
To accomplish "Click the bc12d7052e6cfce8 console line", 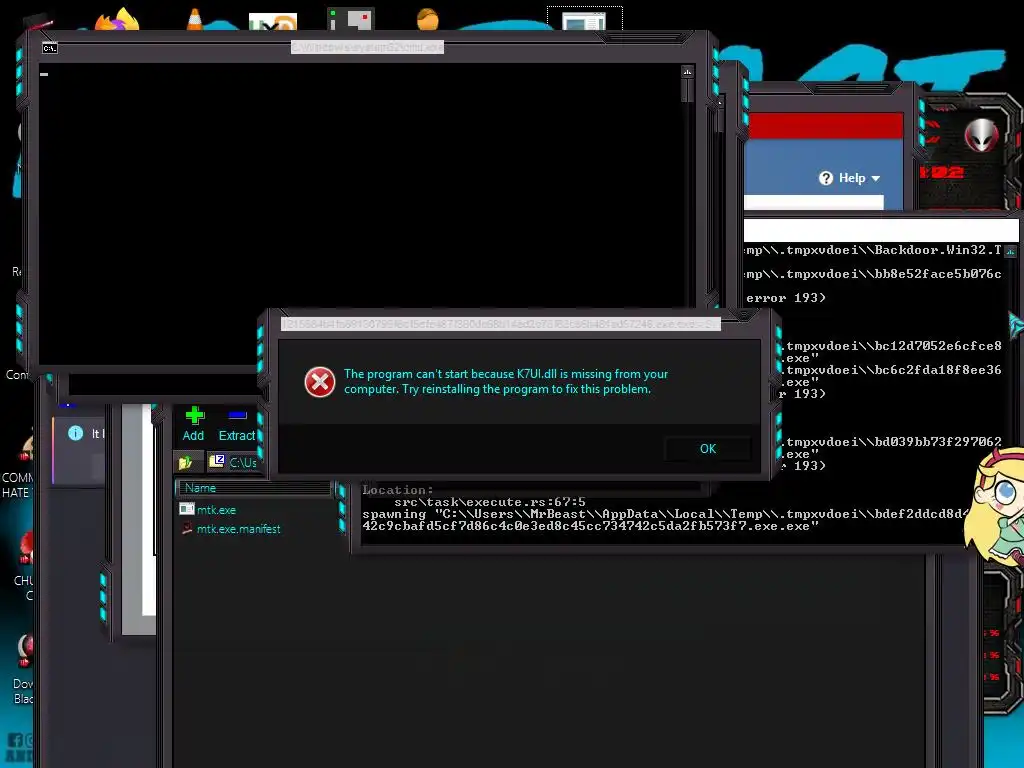I will coord(893,345).
